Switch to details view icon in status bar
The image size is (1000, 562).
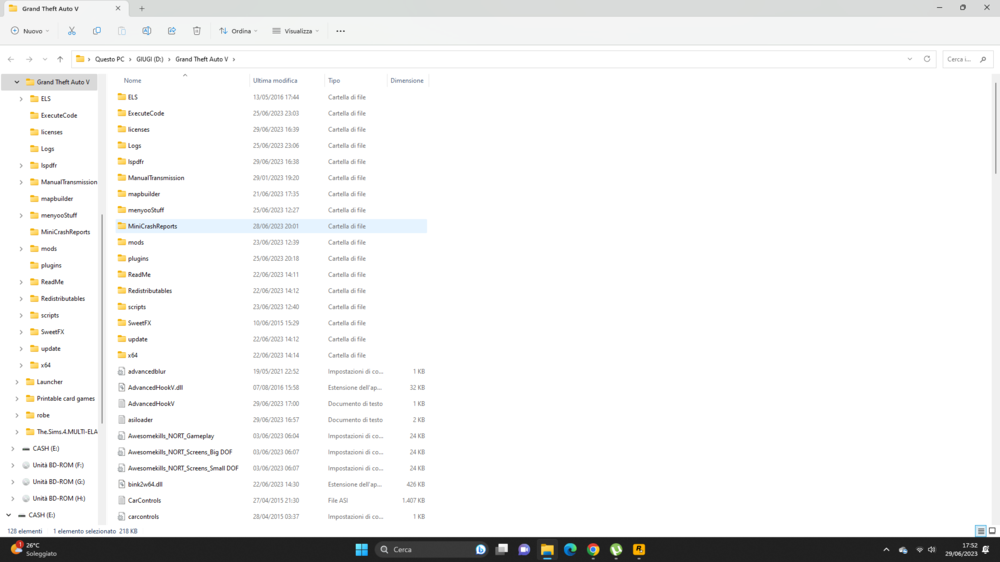click(981, 531)
